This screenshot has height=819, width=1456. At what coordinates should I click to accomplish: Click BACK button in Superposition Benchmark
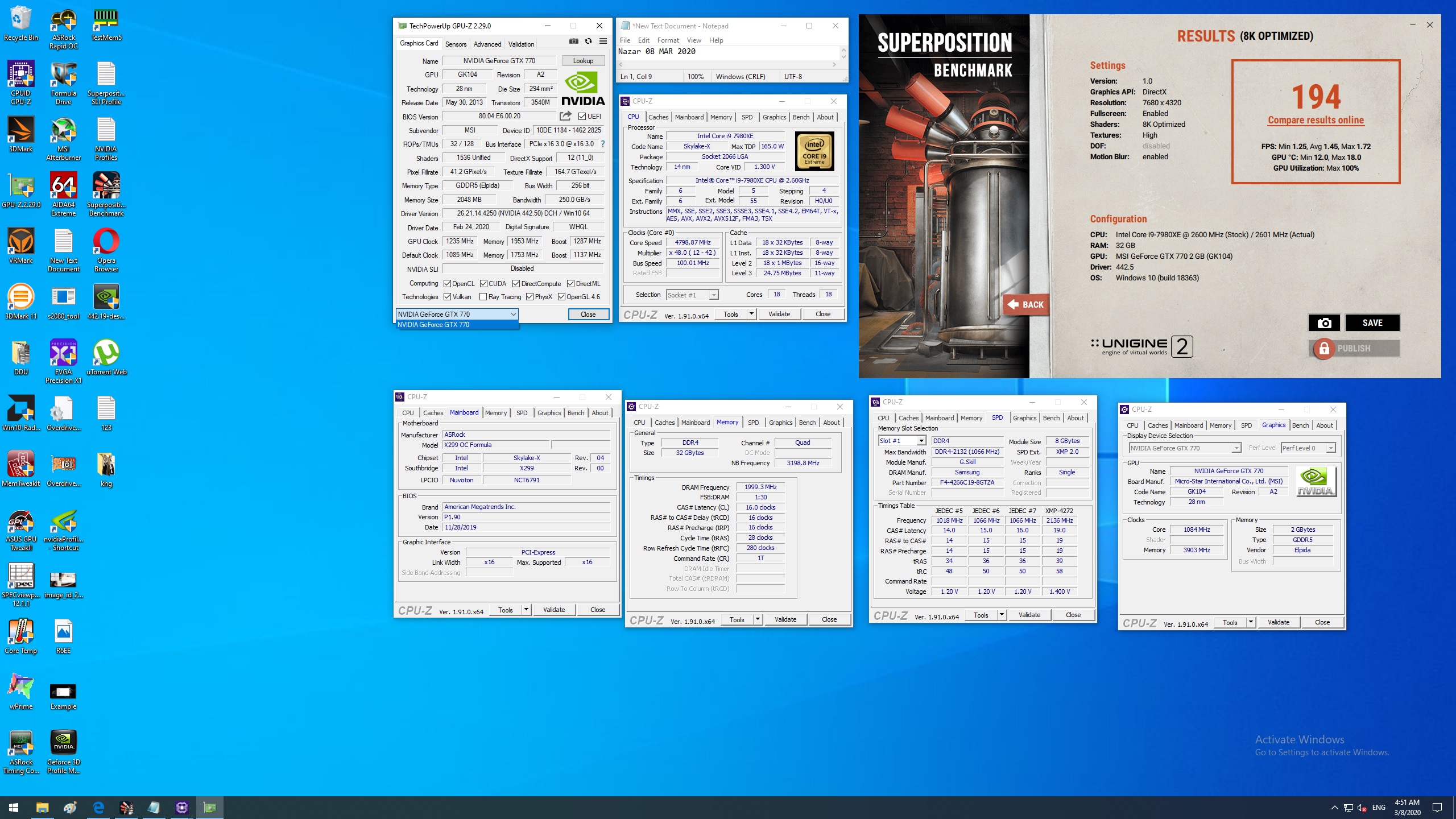pyautogui.click(x=1026, y=305)
